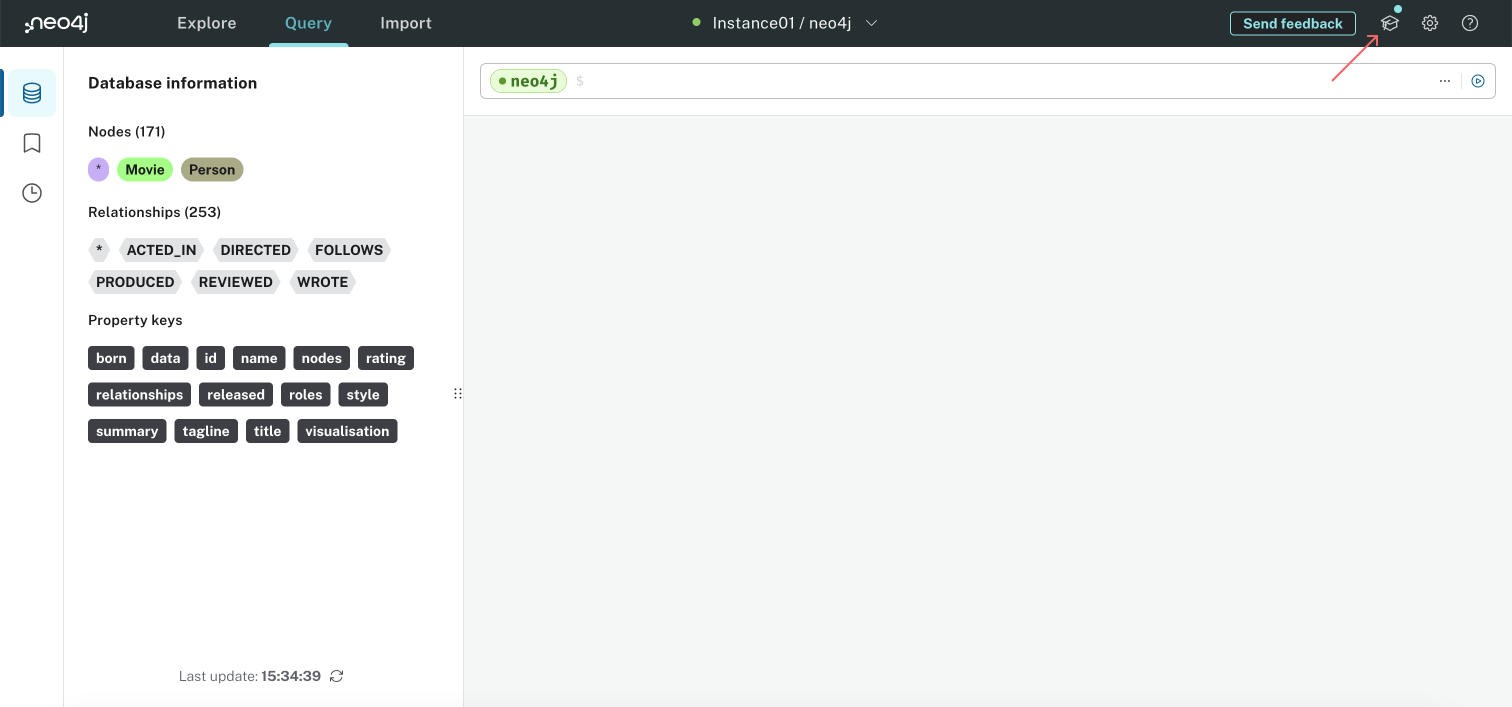
Task: Open the editor overflow menu with three dots
Action: click(1444, 81)
